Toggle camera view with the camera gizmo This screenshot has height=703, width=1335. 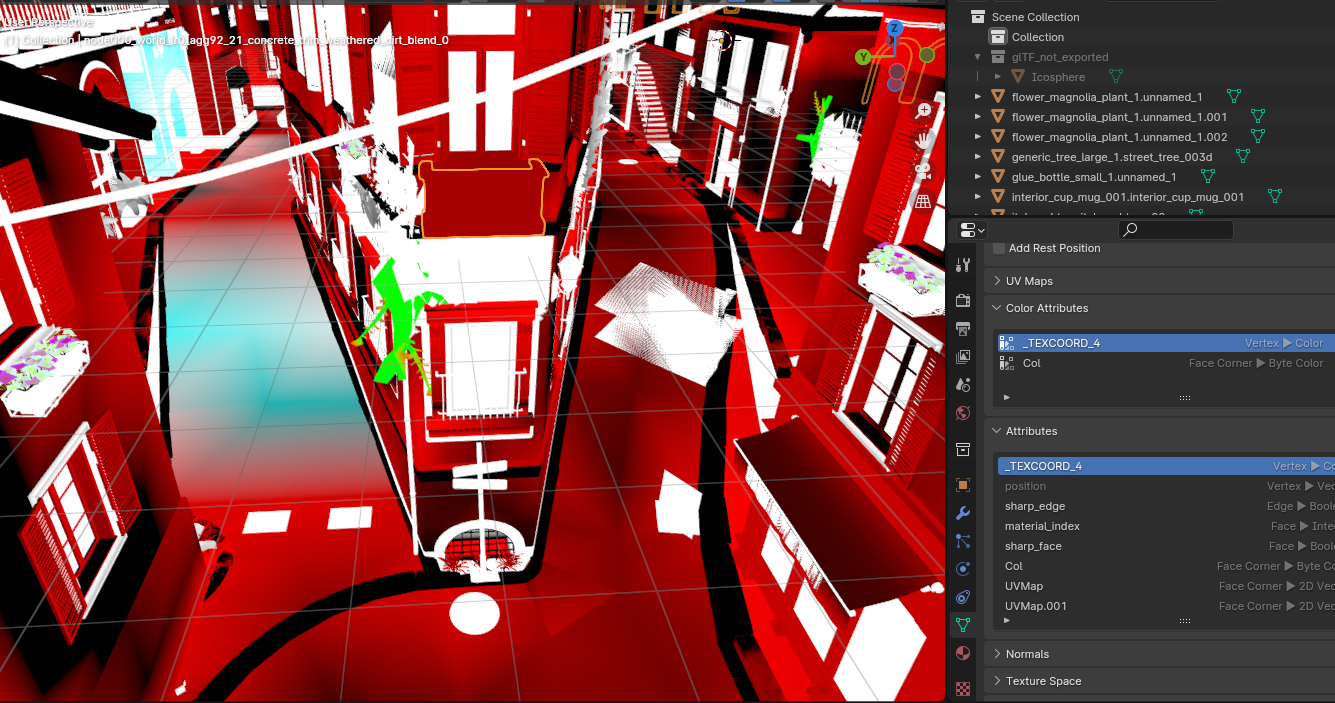(x=922, y=172)
